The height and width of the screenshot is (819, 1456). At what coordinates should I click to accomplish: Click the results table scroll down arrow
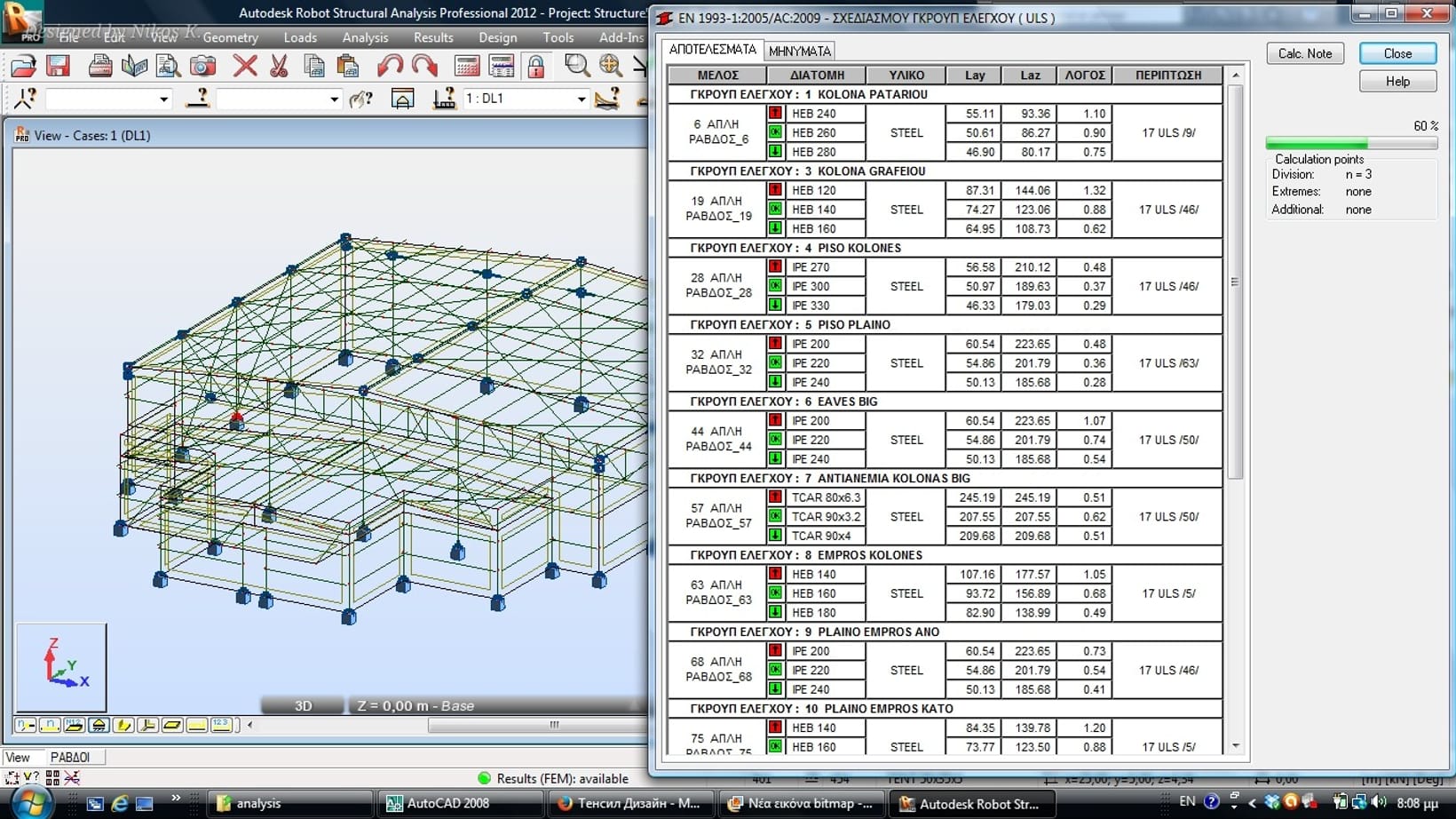(x=1235, y=746)
